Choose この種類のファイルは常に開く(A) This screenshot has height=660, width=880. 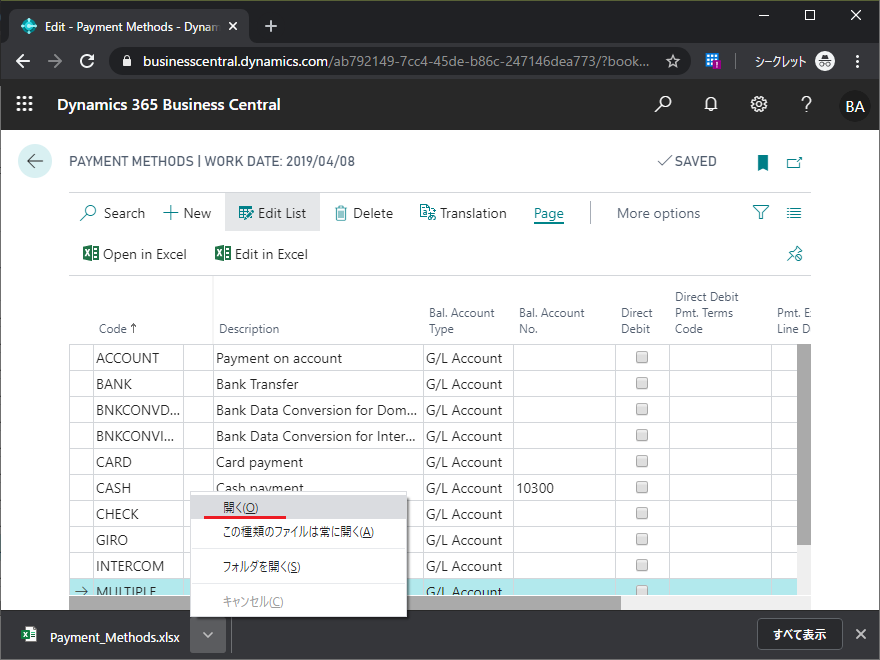[x=299, y=531]
